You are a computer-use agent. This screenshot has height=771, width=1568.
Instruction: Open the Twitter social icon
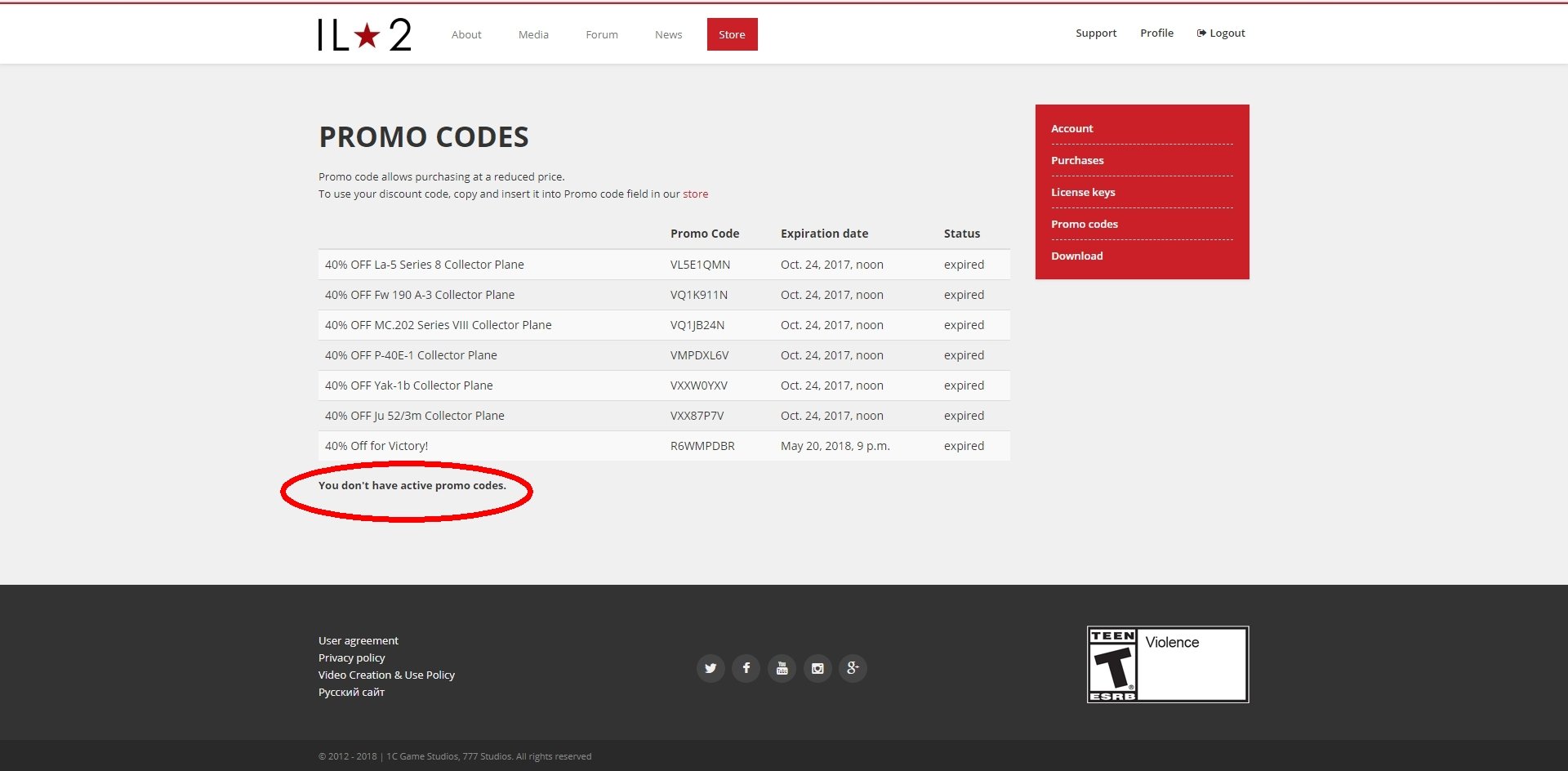pyautogui.click(x=710, y=668)
